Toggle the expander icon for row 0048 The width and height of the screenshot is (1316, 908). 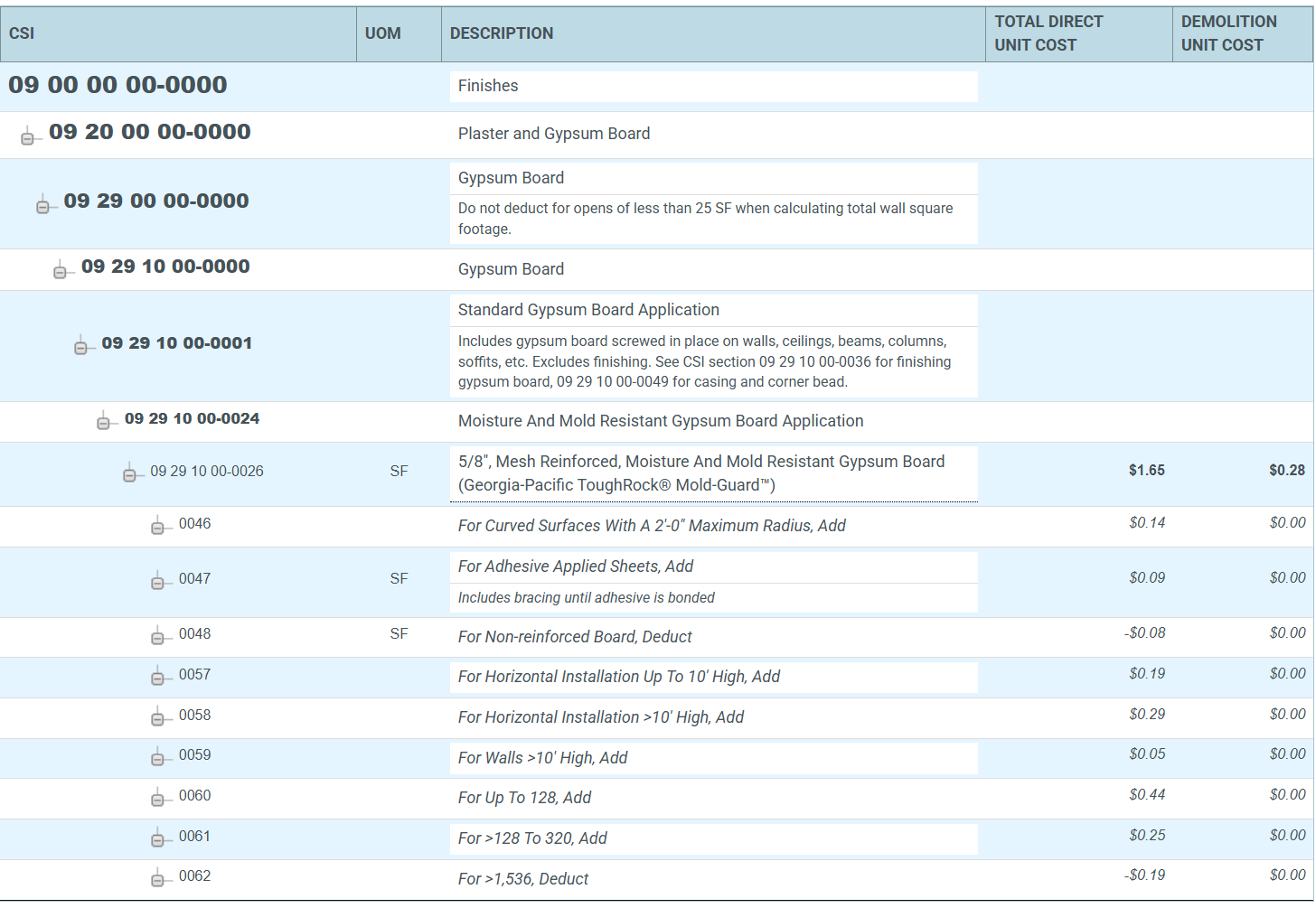click(x=157, y=638)
